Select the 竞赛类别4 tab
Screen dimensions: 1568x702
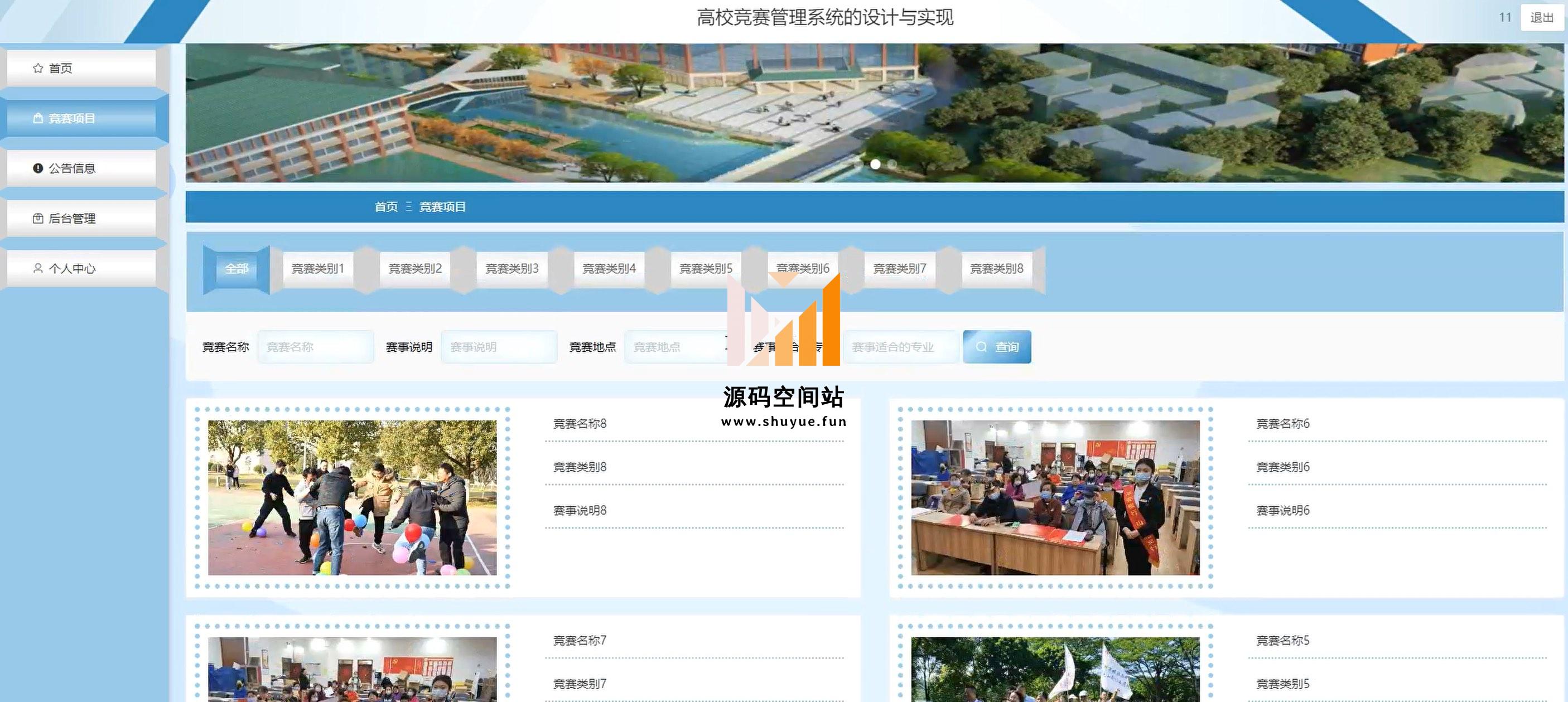tap(609, 269)
